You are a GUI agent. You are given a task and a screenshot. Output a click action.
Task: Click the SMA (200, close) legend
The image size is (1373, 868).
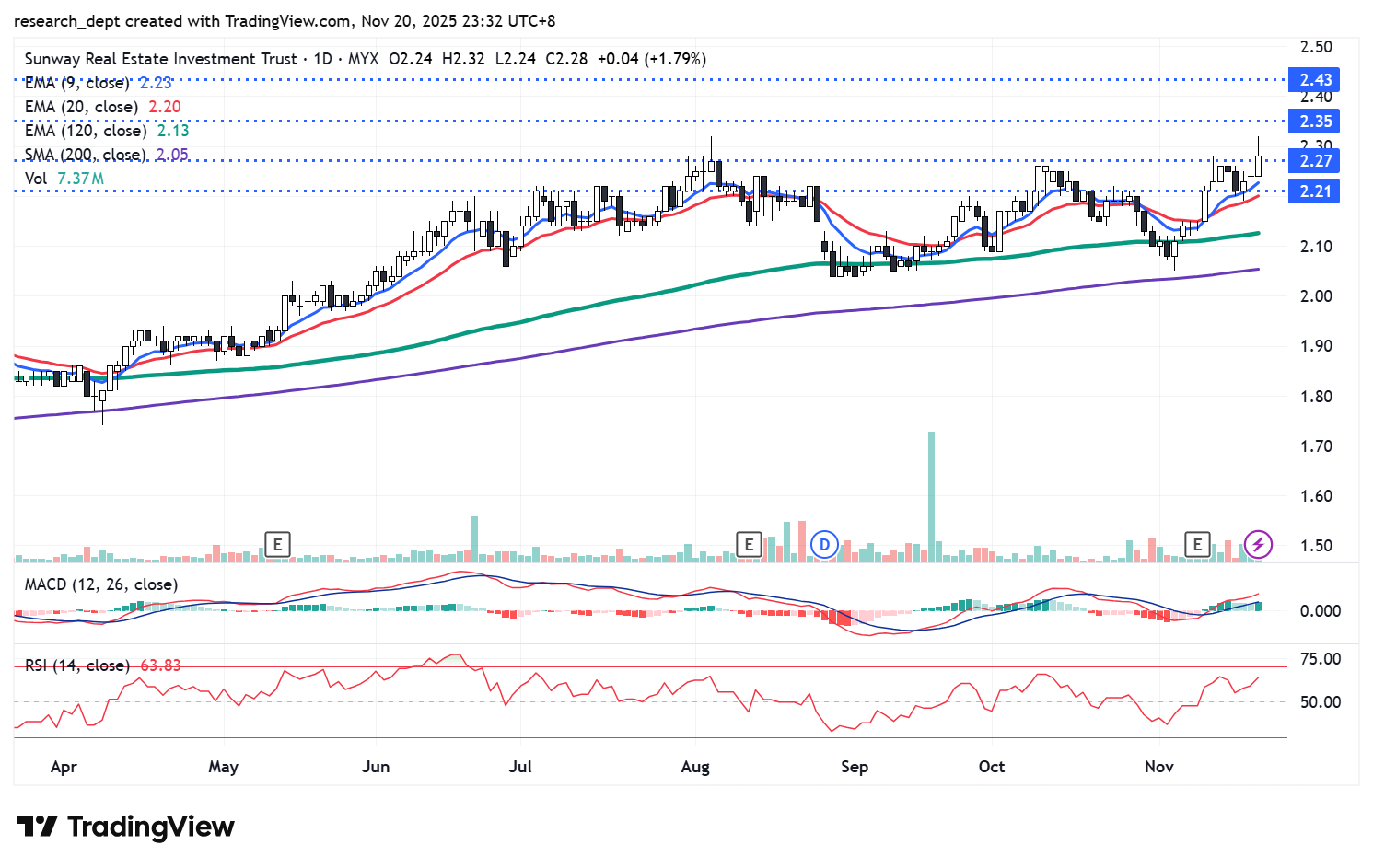click(x=85, y=155)
